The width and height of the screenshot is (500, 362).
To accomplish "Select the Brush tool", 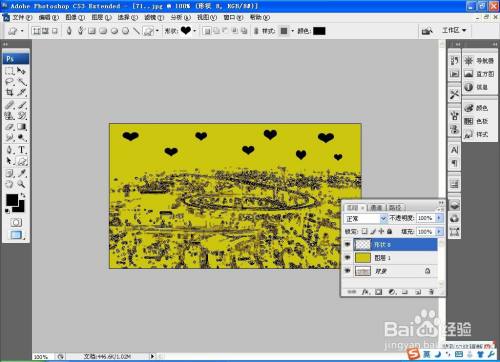I will 21,105.
